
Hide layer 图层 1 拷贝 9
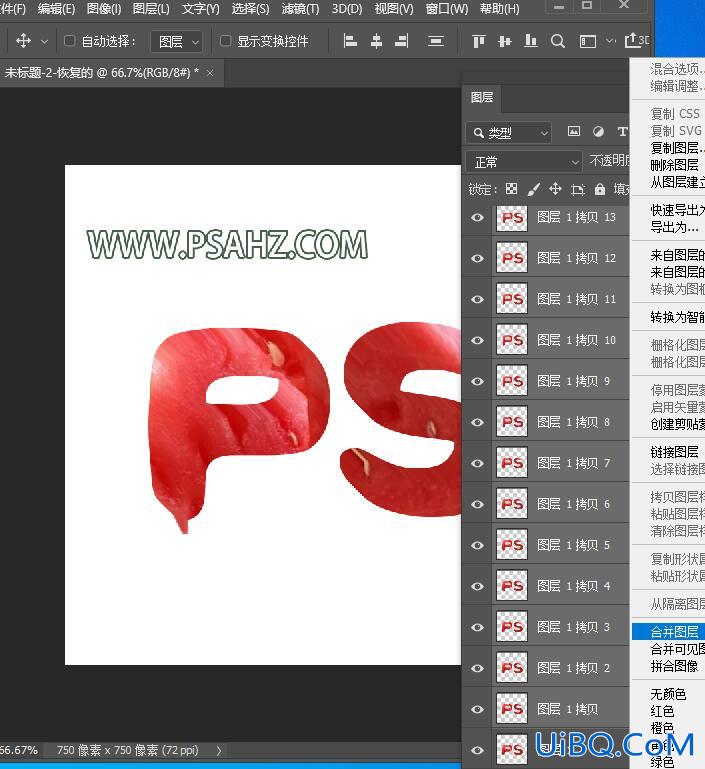click(x=478, y=382)
